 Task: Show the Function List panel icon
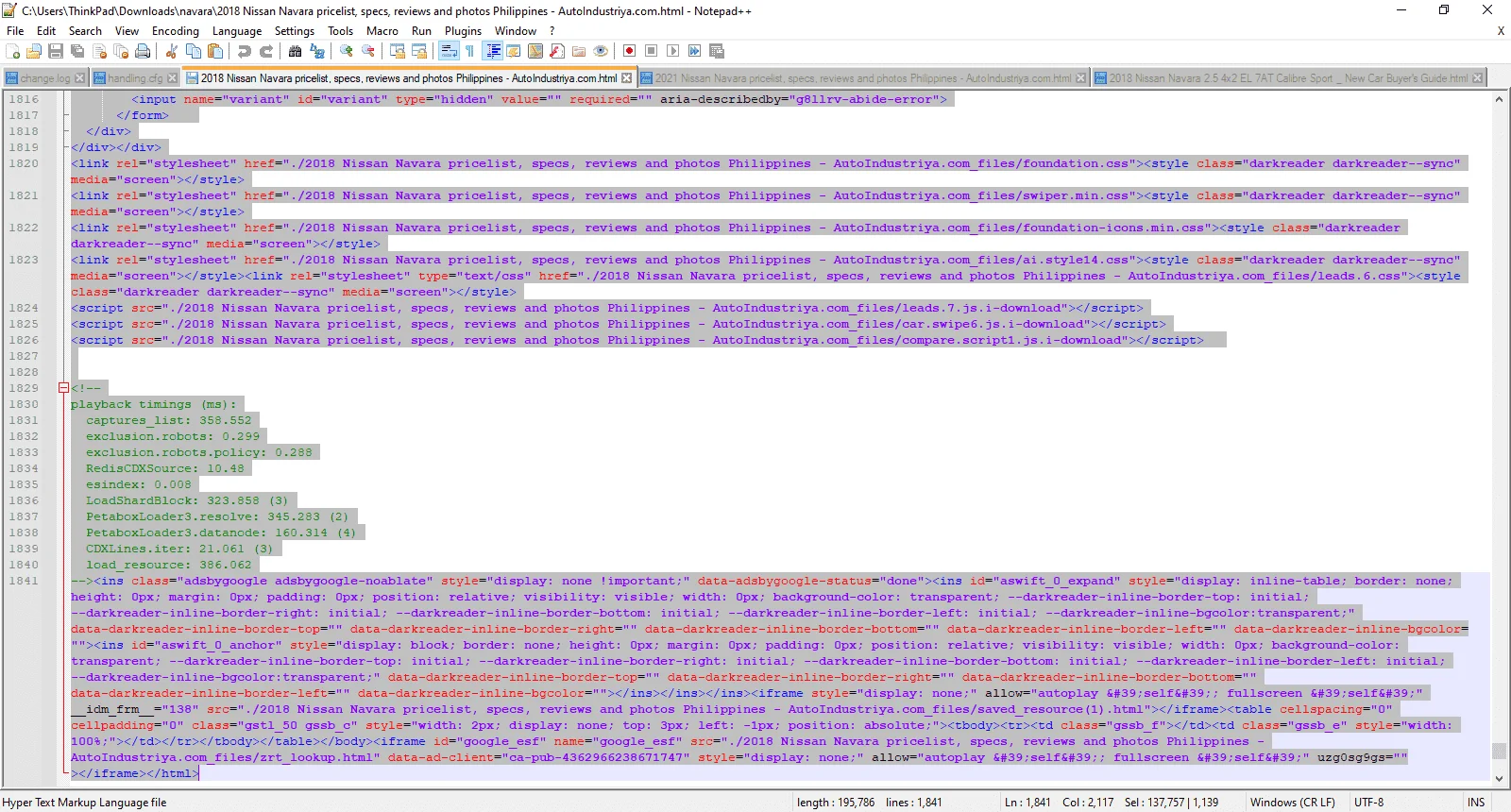pyautogui.click(x=557, y=51)
